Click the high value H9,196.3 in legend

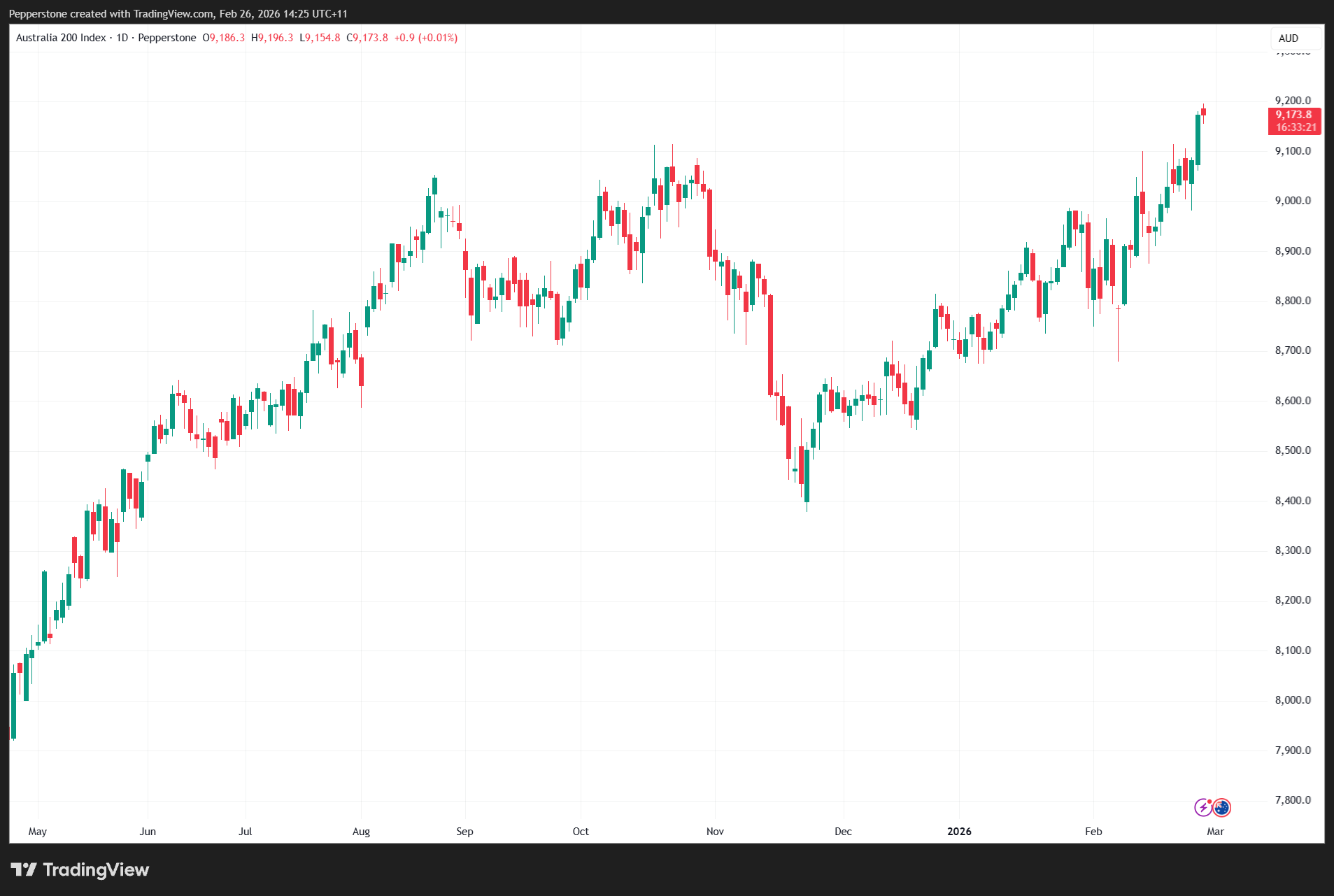point(272,38)
